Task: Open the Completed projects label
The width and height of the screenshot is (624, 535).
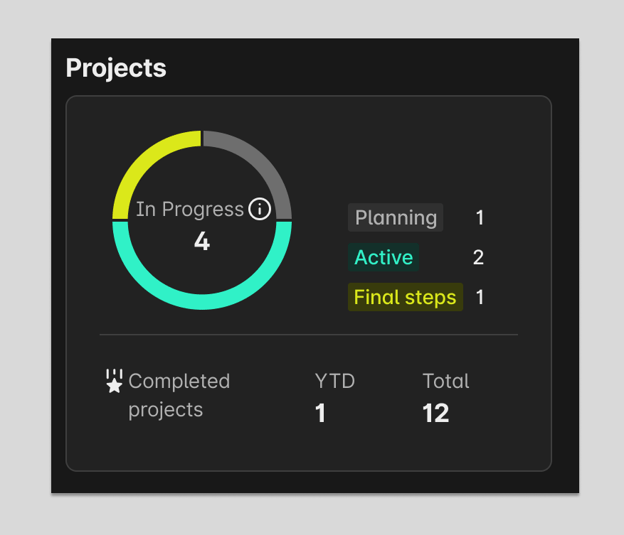Action: [x=179, y=395]
